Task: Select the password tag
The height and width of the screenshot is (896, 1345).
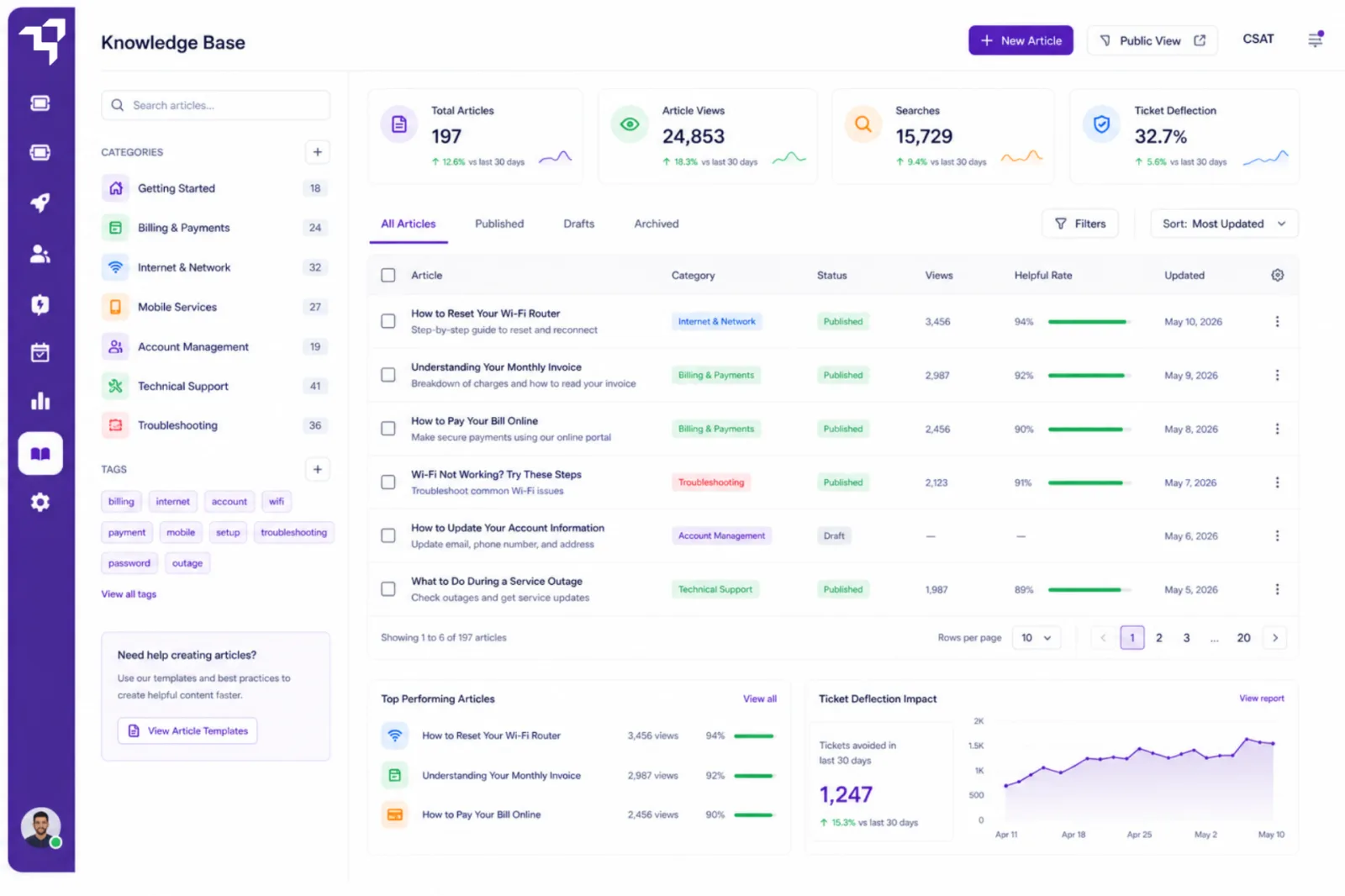Action: pyautogui.click(x=129, y=563)
